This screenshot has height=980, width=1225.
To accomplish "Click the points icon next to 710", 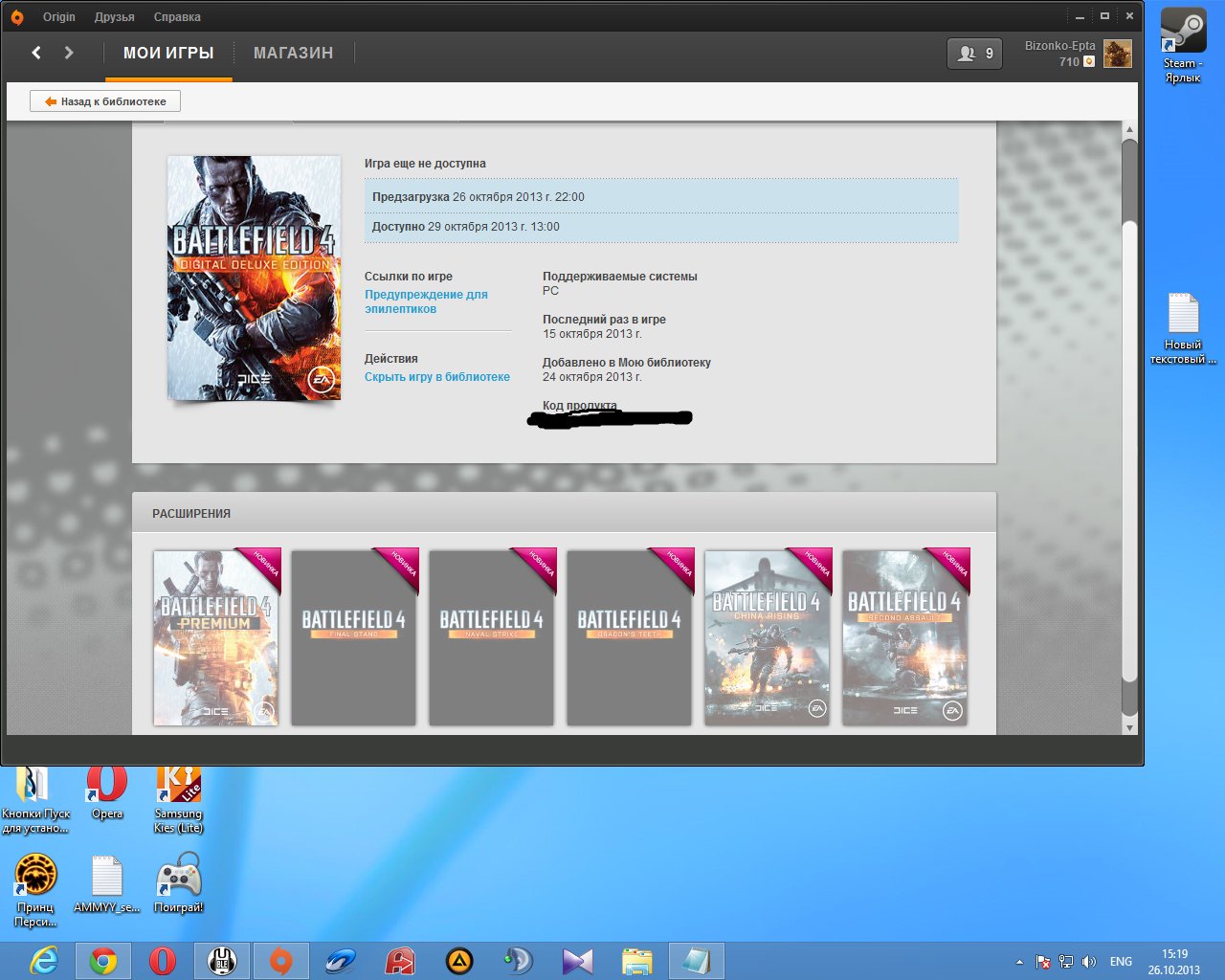I will pos(1089,61).
